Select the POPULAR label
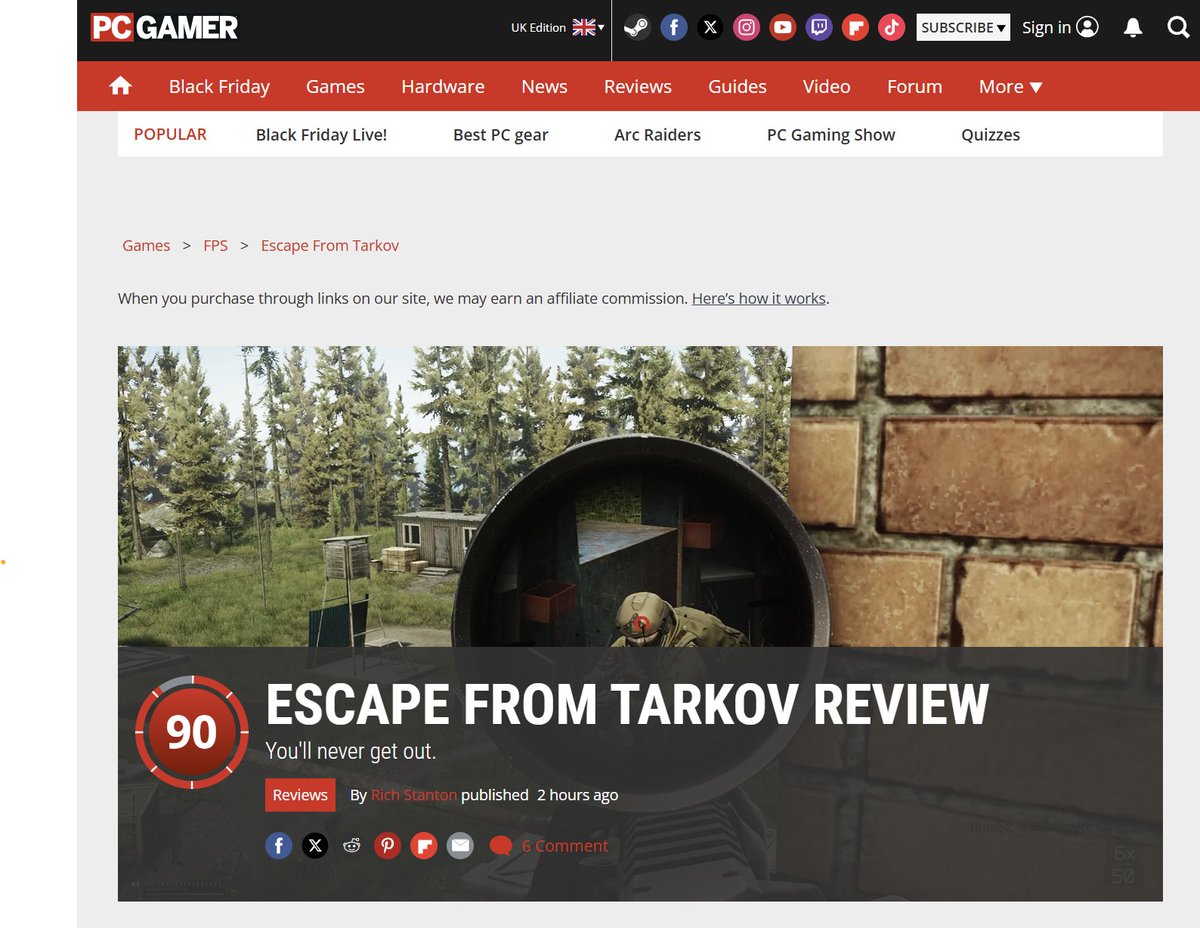 click(x=170, y=134)
